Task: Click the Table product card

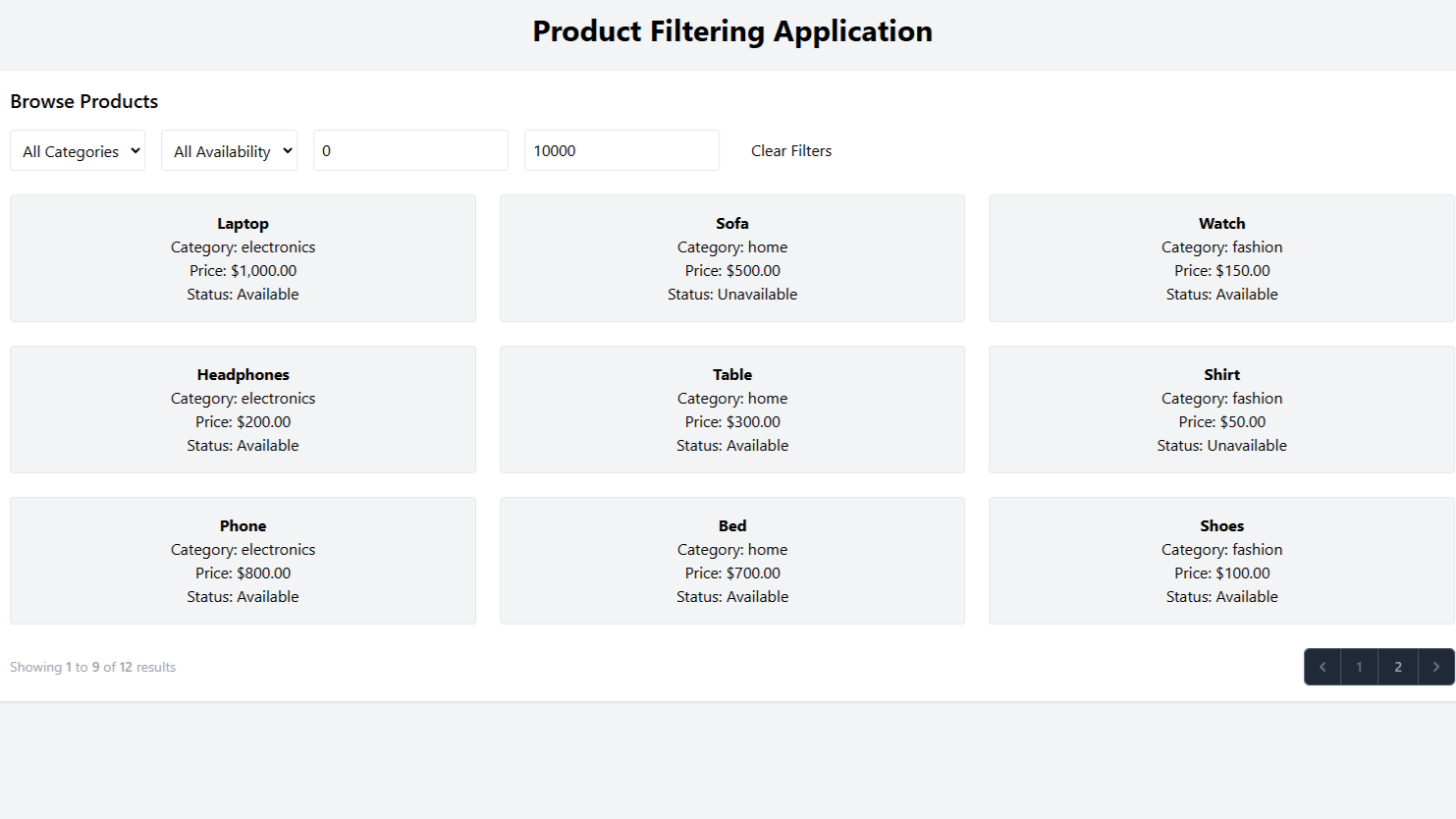Action: [x=731, y=409]
